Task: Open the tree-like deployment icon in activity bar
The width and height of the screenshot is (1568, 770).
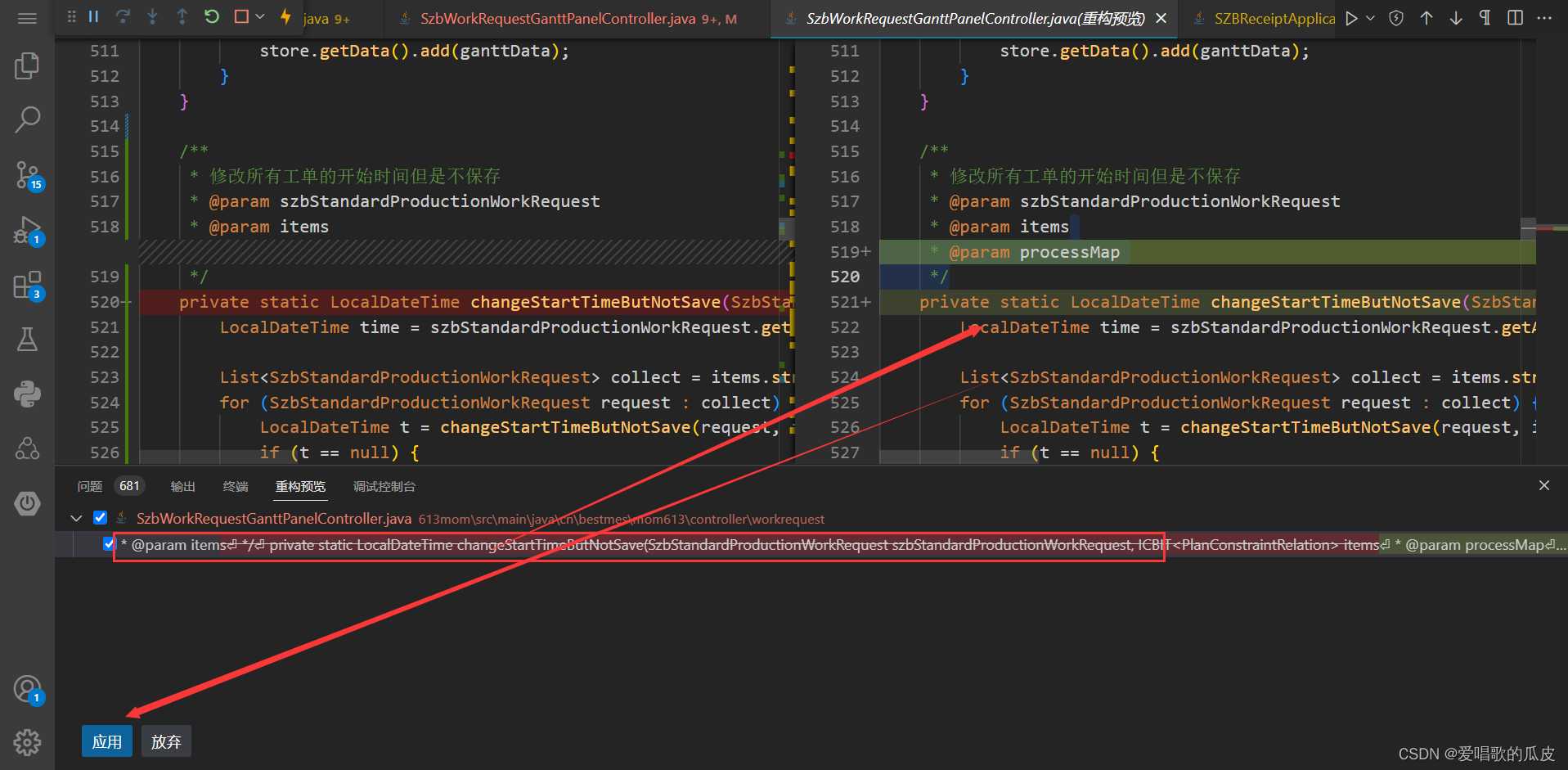Action: (x=27, y=448)
